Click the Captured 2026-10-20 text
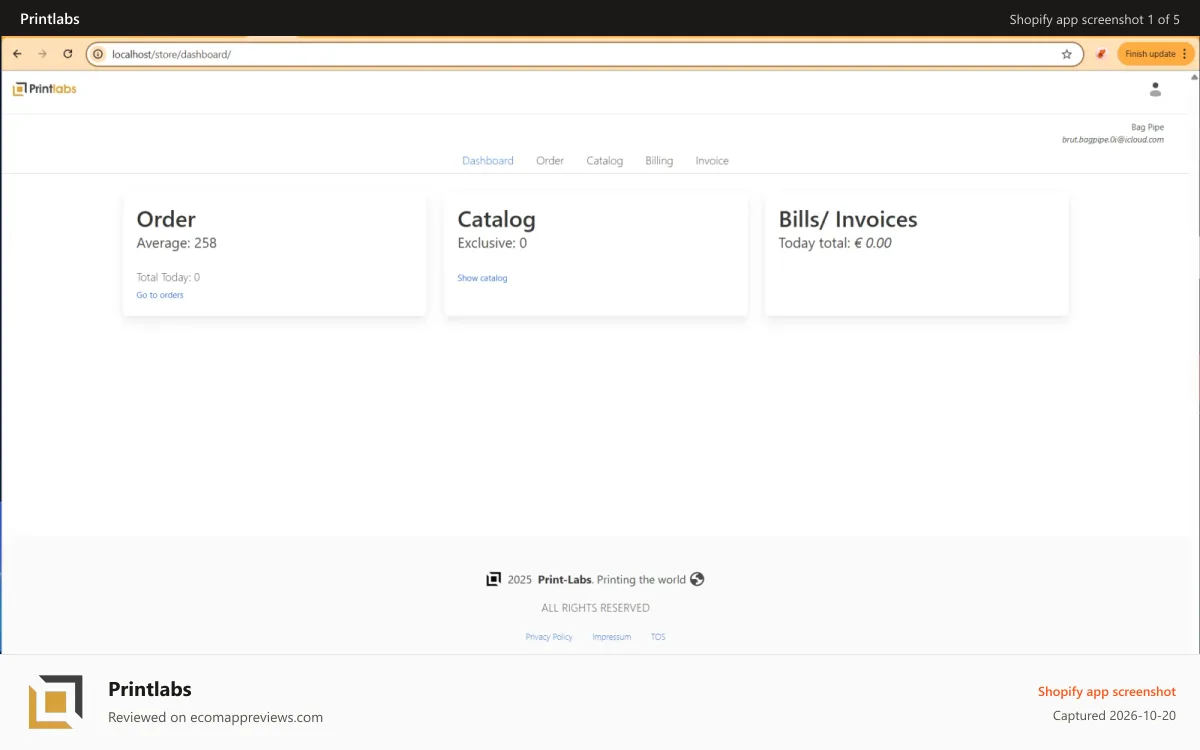 click(1114, 716)
